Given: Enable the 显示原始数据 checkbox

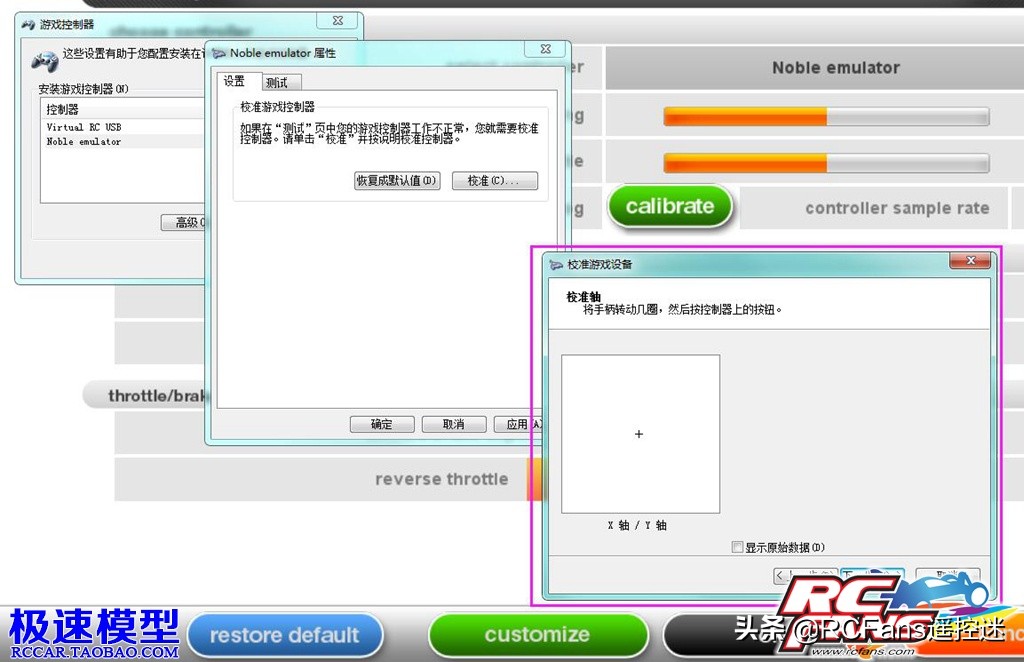Looking at the screenshot, I should (x=739, y=547).
